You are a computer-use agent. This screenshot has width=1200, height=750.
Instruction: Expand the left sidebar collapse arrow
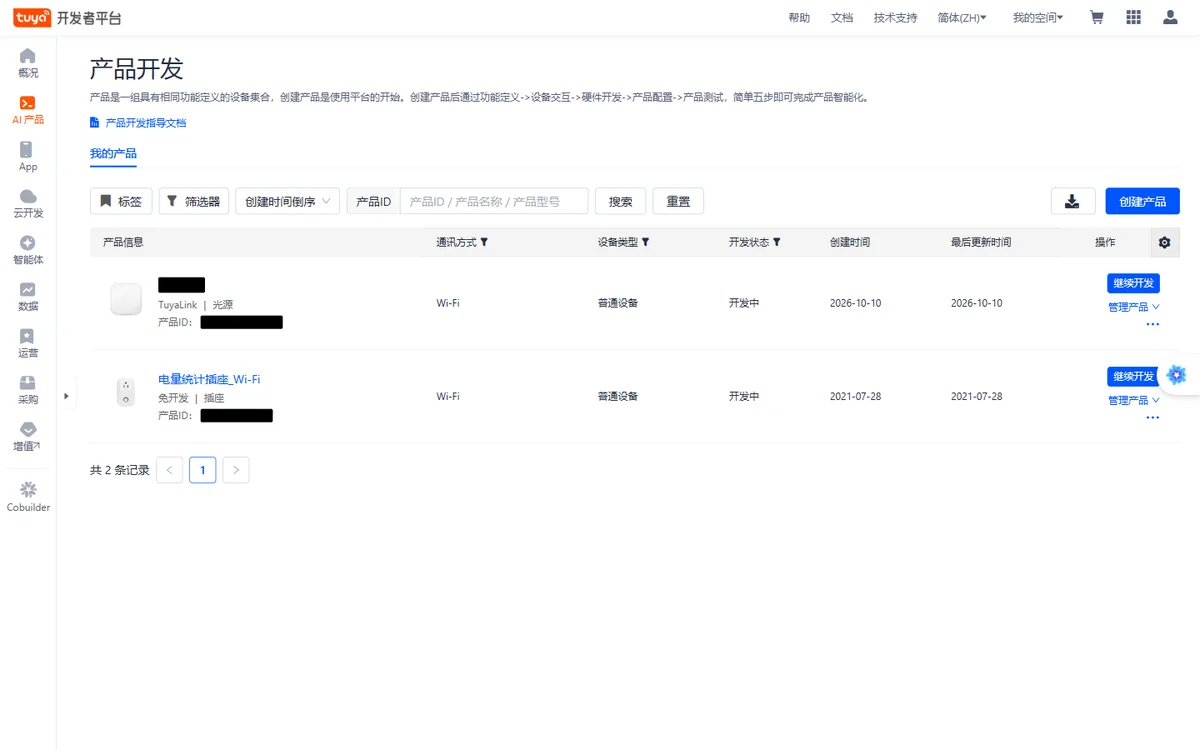coord(66,396)
